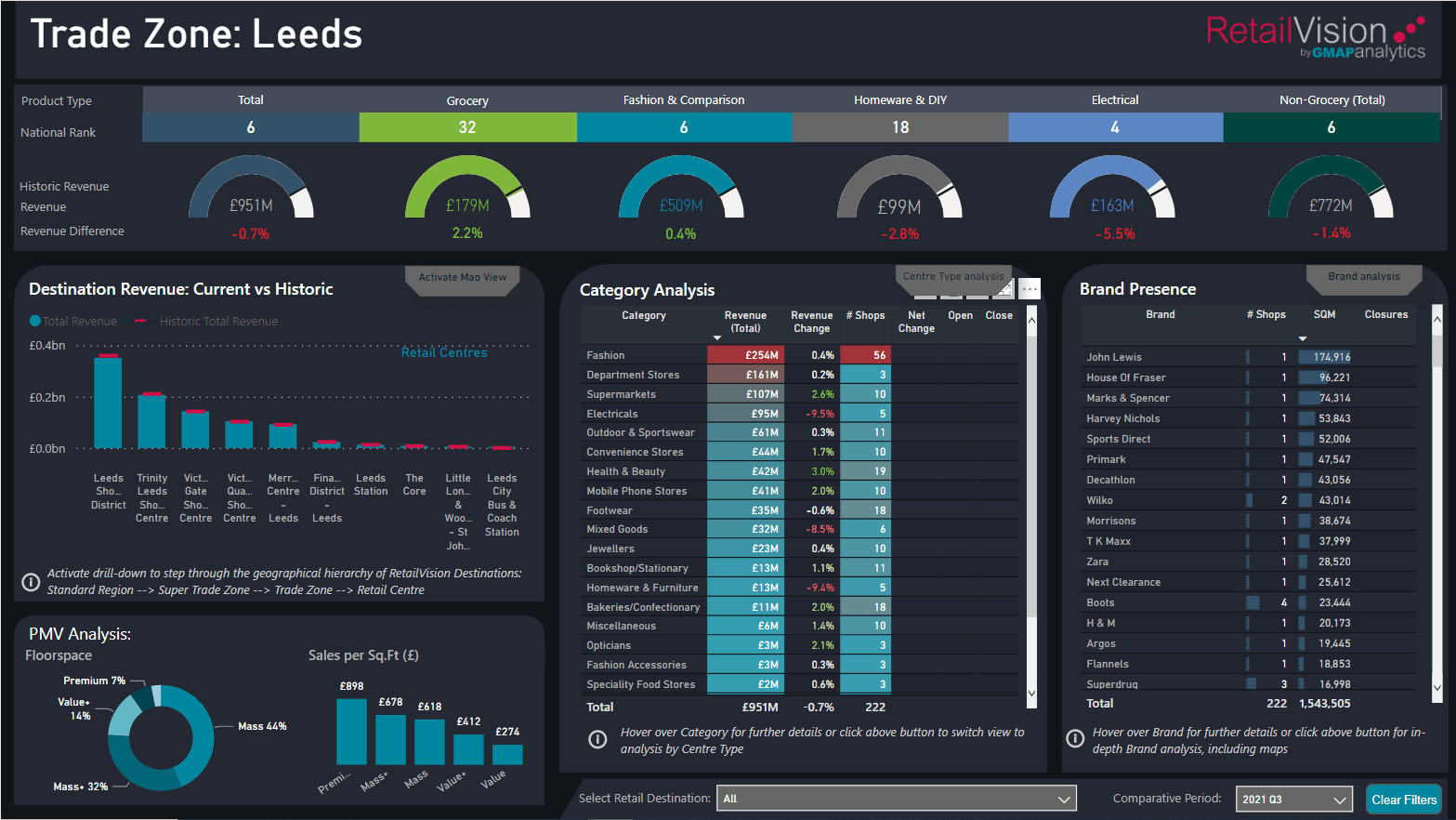Click the Closures column header in Brand table
1456x820 pixels.
pos(1385,314)
